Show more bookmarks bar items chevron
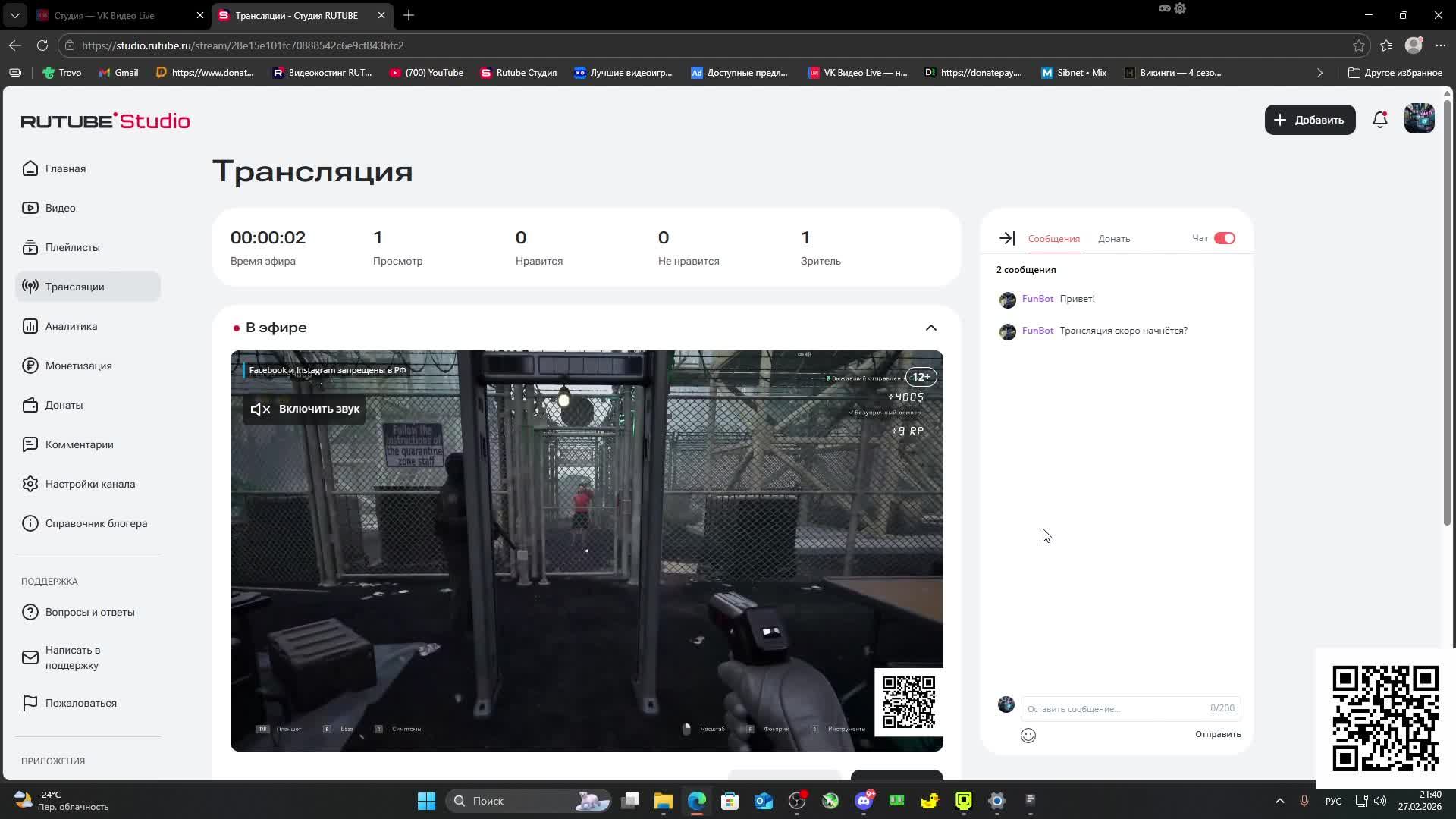Viewport: 1456px width, 819px height. click(1319, 73)
